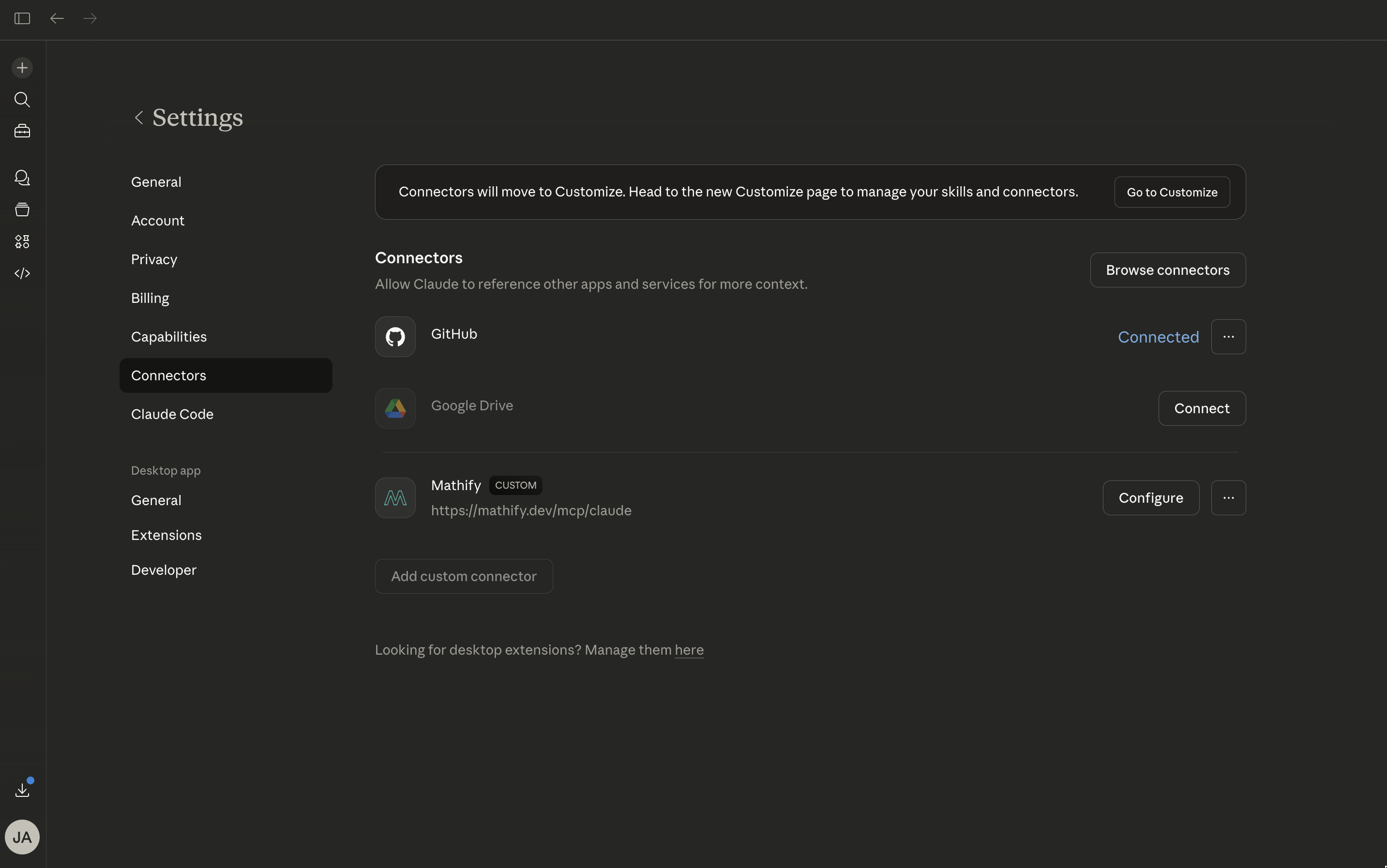Follow the 'here' desktop extensions link
The width and height of the screenshot is (1387, 868).
pyautogui.click(x=689, y=650)
